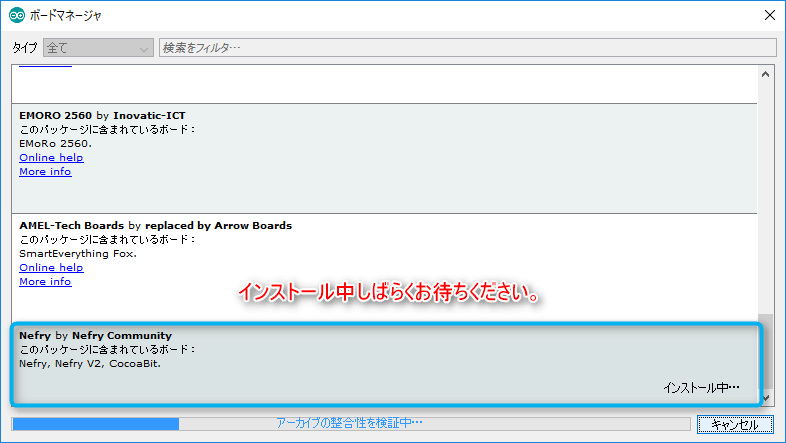Click the installation progress bar
This screenshot has width=786, height=443.
[351, 424]
